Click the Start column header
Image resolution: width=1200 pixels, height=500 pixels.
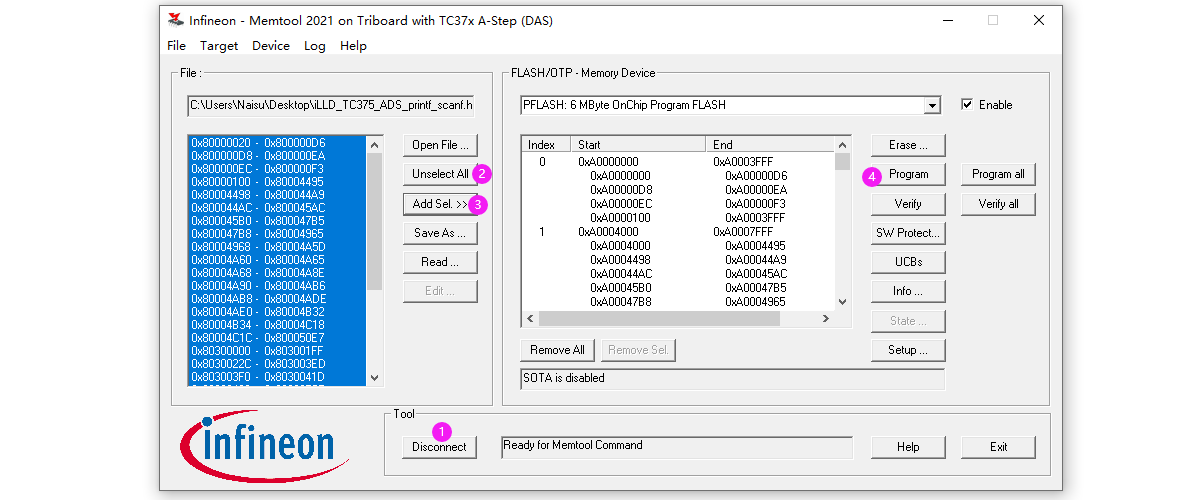(x=638, y=145)
